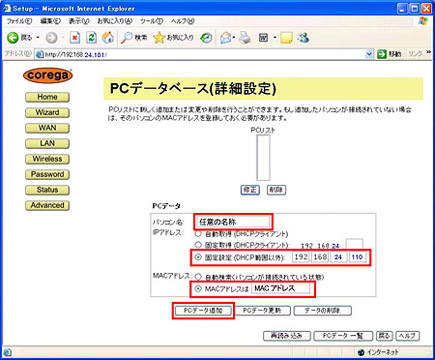
Task: Select the MAC address 自動検索 radio button
Action: (198, 277)
